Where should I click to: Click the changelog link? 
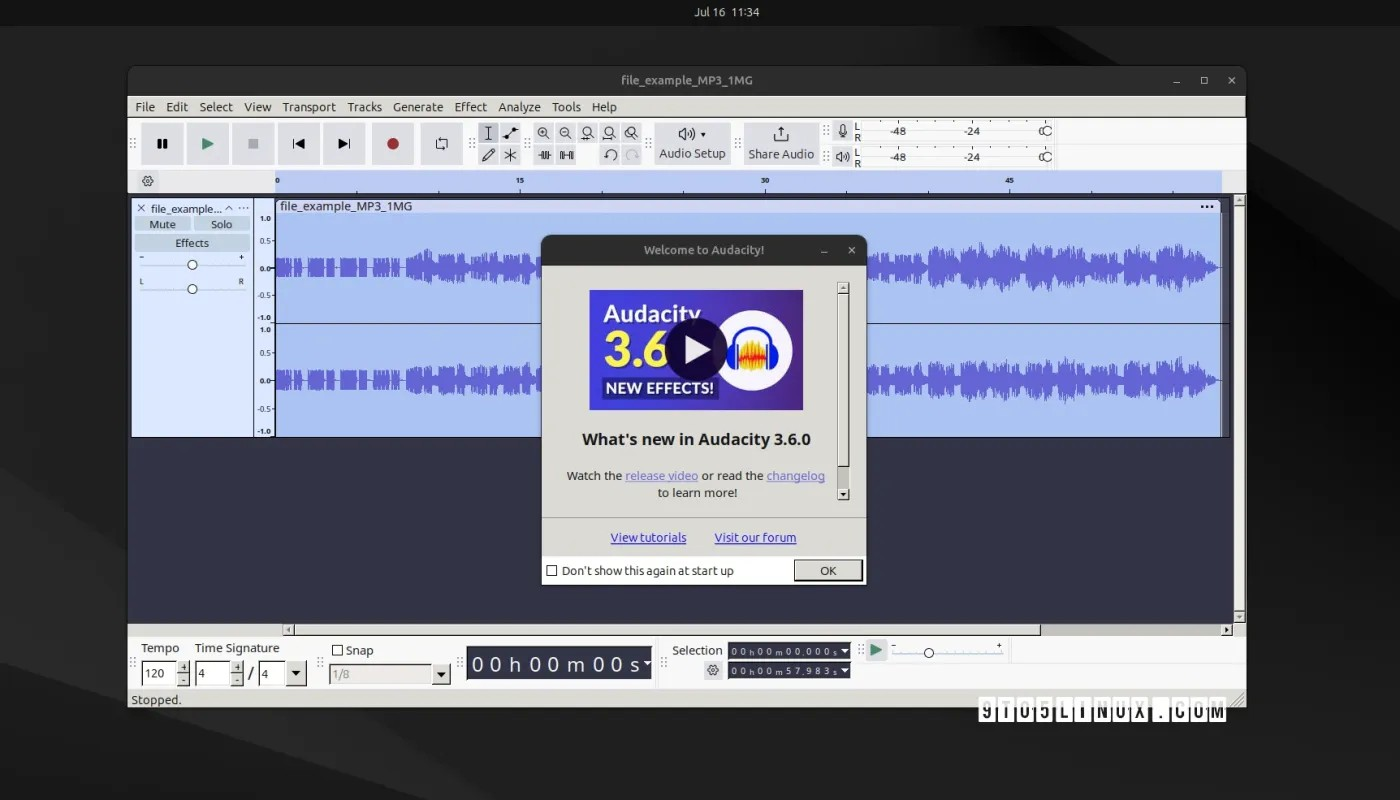795,475
